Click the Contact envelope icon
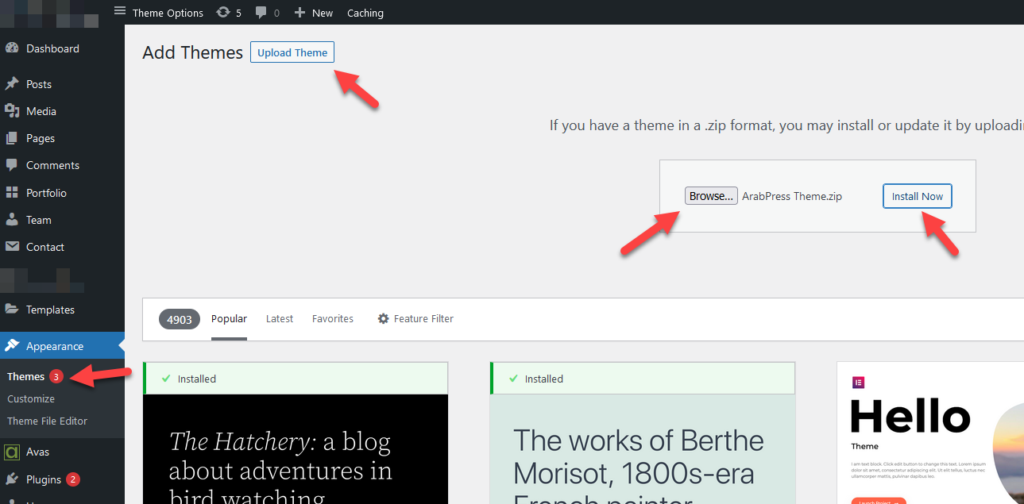The width and height of the screenshot is (1024, 504). click(x=12, y=247)
